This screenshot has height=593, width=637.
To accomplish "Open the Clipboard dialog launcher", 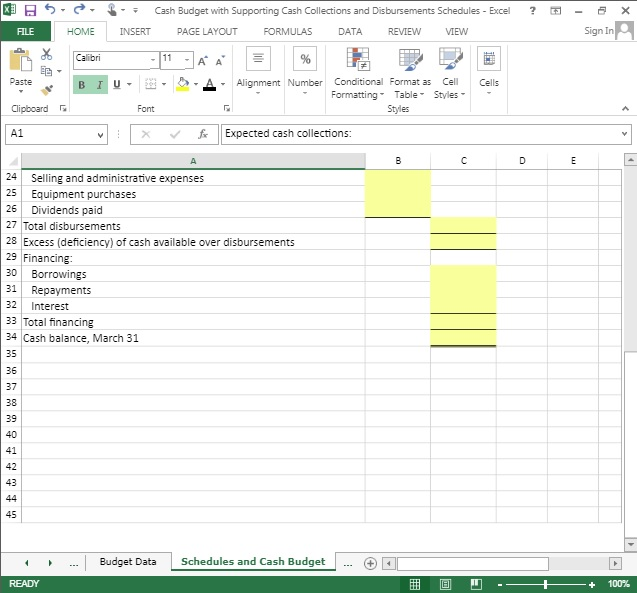I will [63, 108].
